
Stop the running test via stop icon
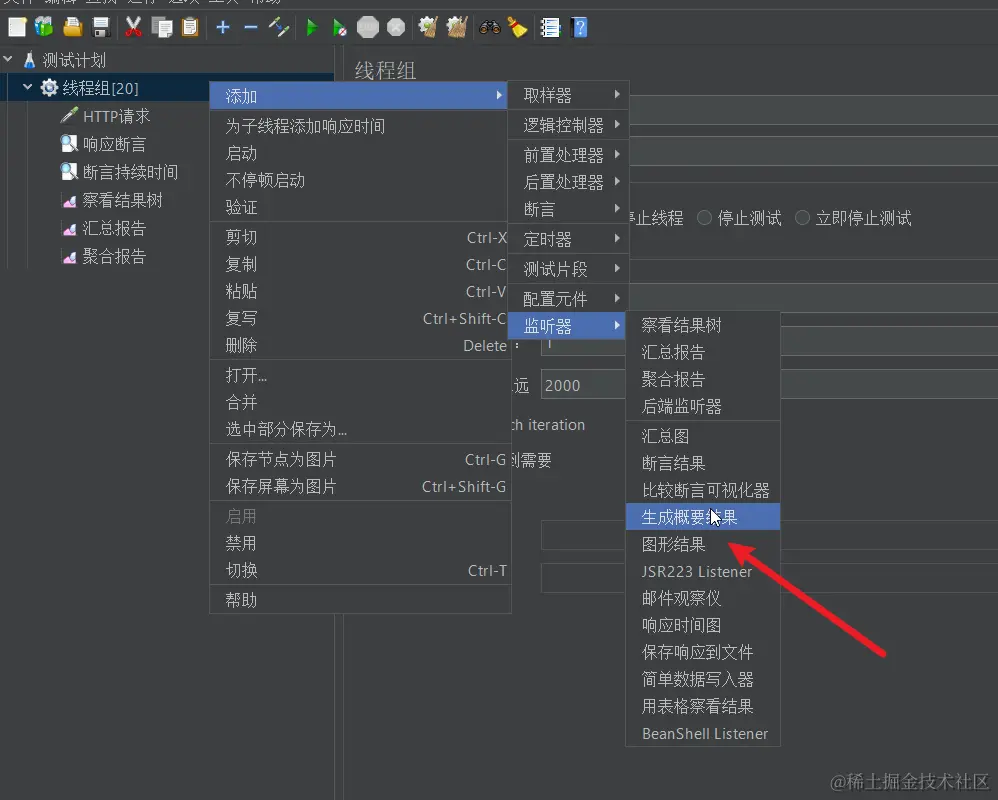coord(366,27)
